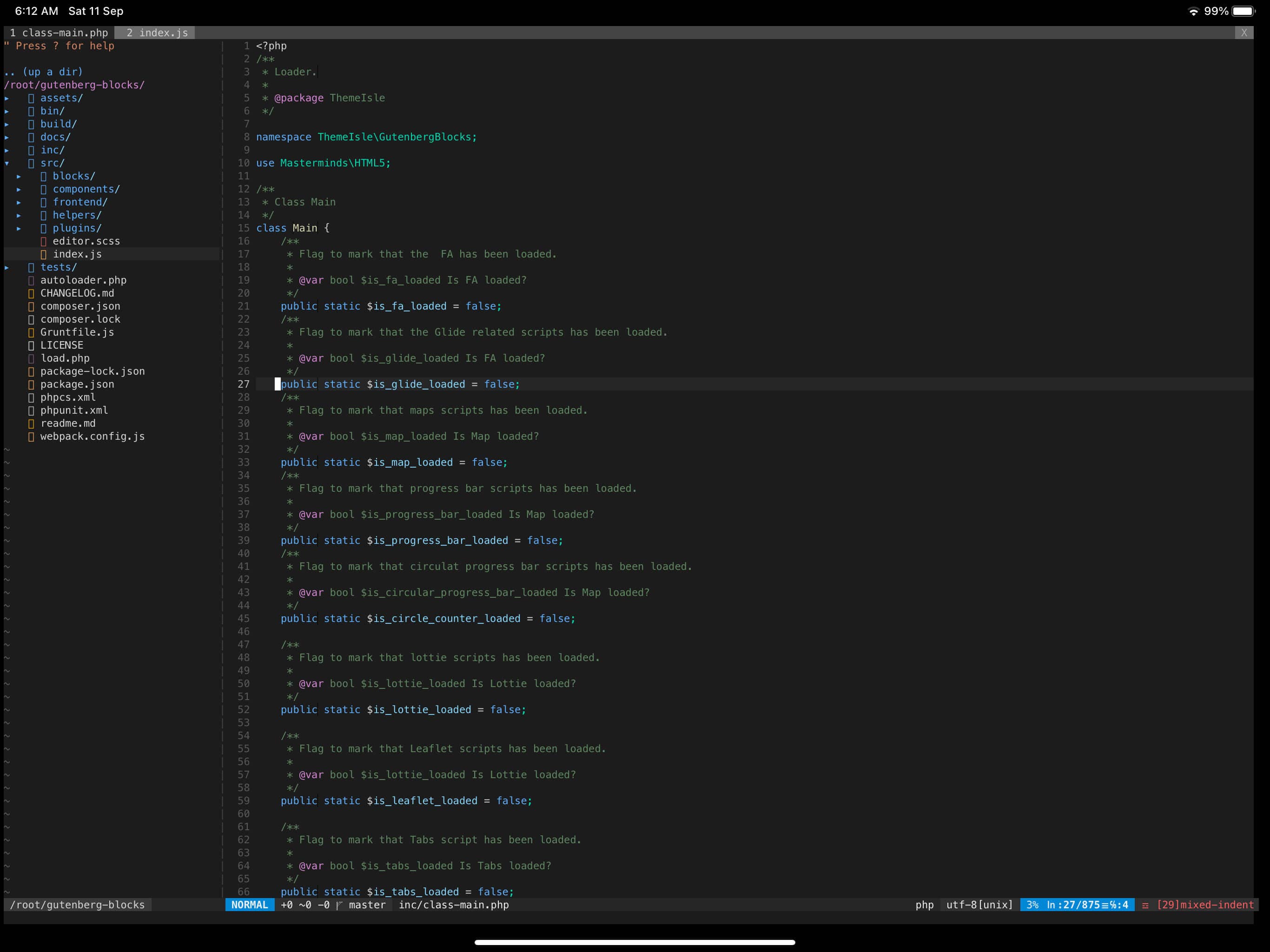1270x952 pixels.
Task: Click the file icon beside package.json
Action: click(x=32, y=384)
